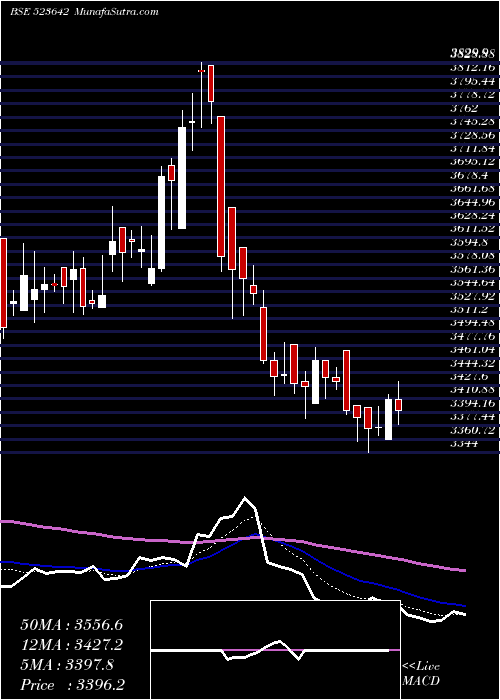Image resolution: width=500 pixels, height=700 pixels.
Task: Click the 3611.52 price axis label
Action: click(x=472, y=229)
